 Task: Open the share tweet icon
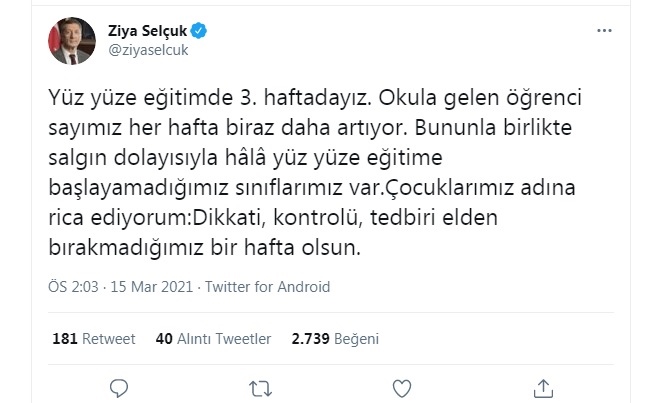coord(544,387)
